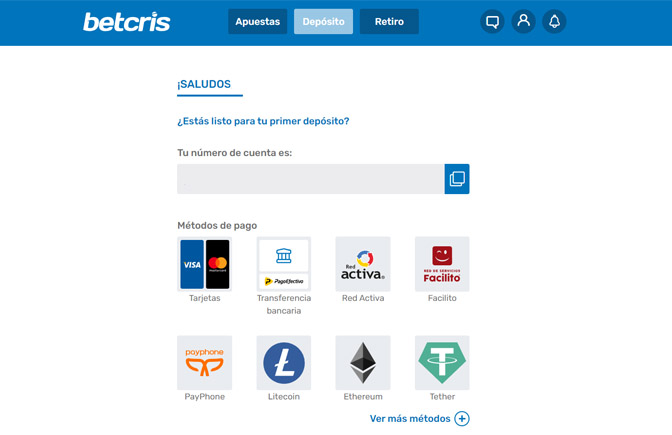Click the Transferencia bancaria label
The width and height of the screenshot is (672, 435).
[x=284, y=304]
